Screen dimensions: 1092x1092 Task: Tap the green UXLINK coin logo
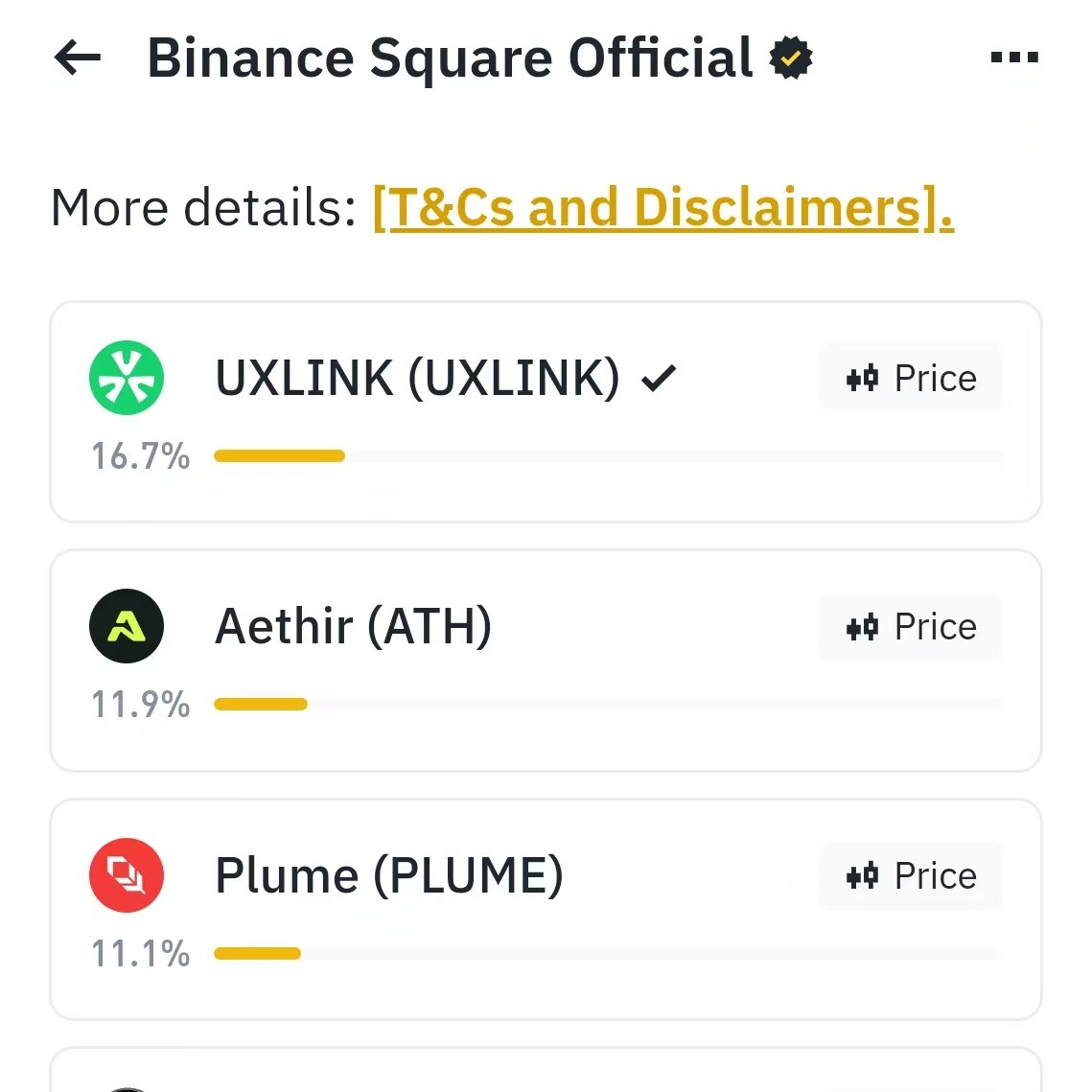[x=127, y=378]
